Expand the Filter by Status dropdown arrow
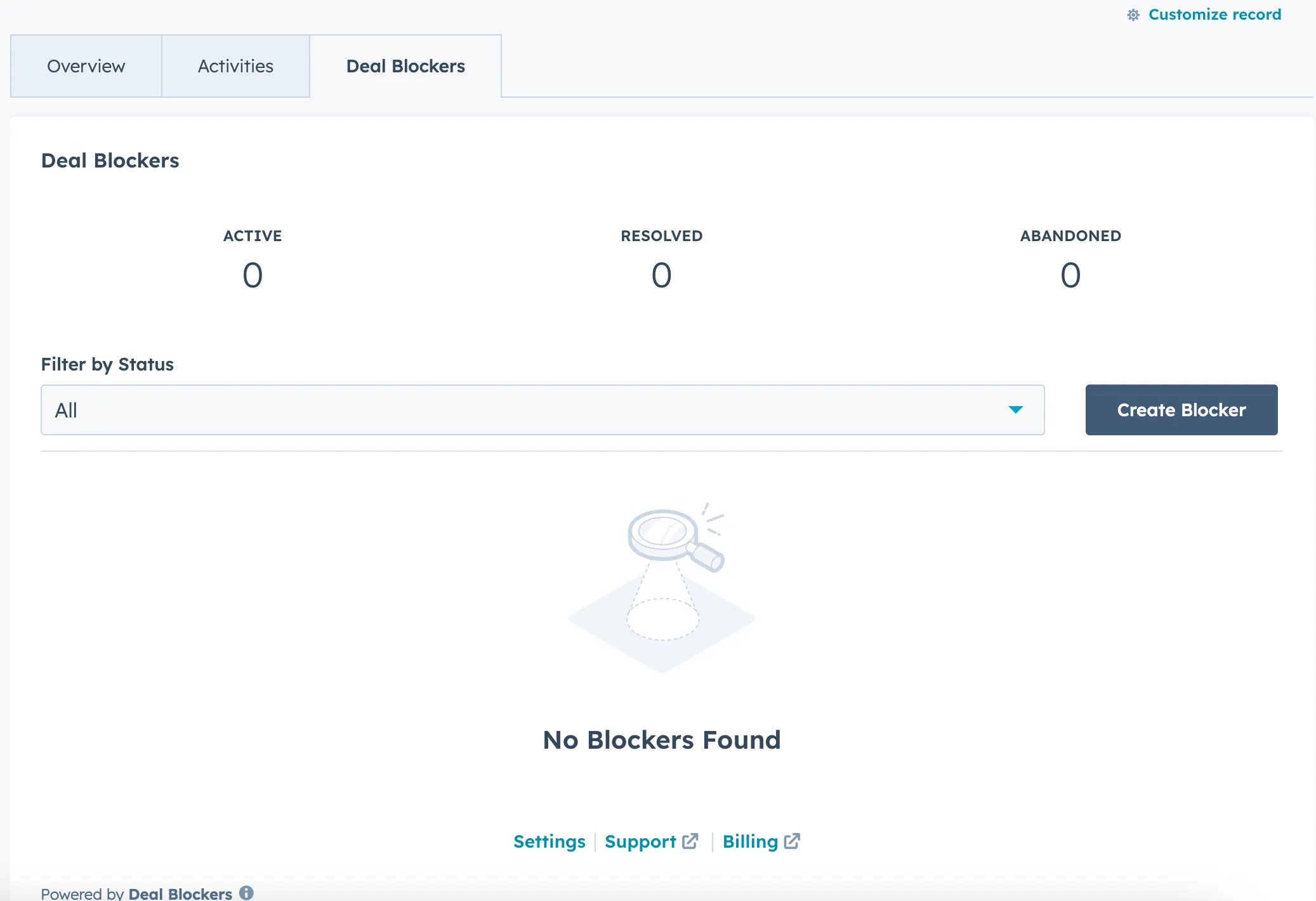This screenshot has height=901, width=1316. (x=1015, y=410)
